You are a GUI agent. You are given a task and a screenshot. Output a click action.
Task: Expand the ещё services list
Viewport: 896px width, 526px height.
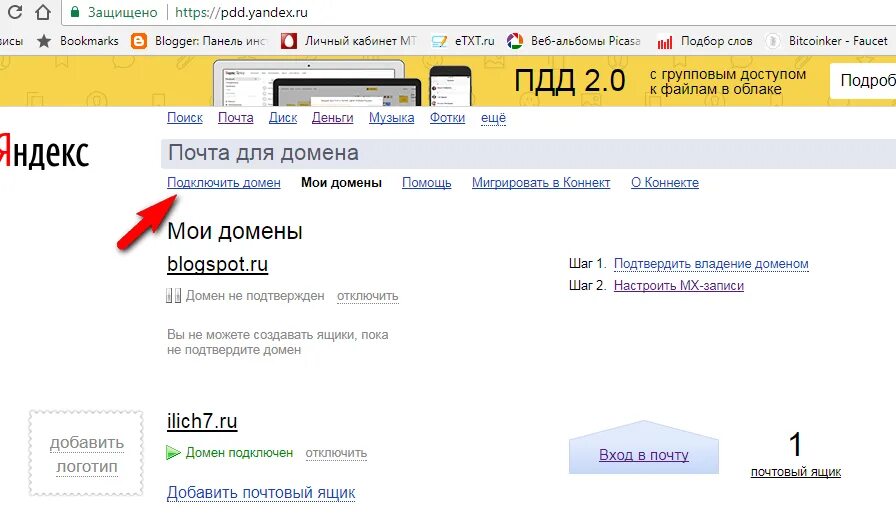coord(493,118)
